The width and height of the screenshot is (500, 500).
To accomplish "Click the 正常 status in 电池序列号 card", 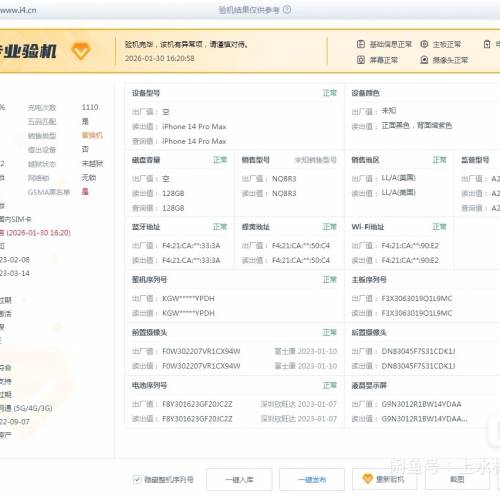I will pyautogui.click(x=330, y=386).
